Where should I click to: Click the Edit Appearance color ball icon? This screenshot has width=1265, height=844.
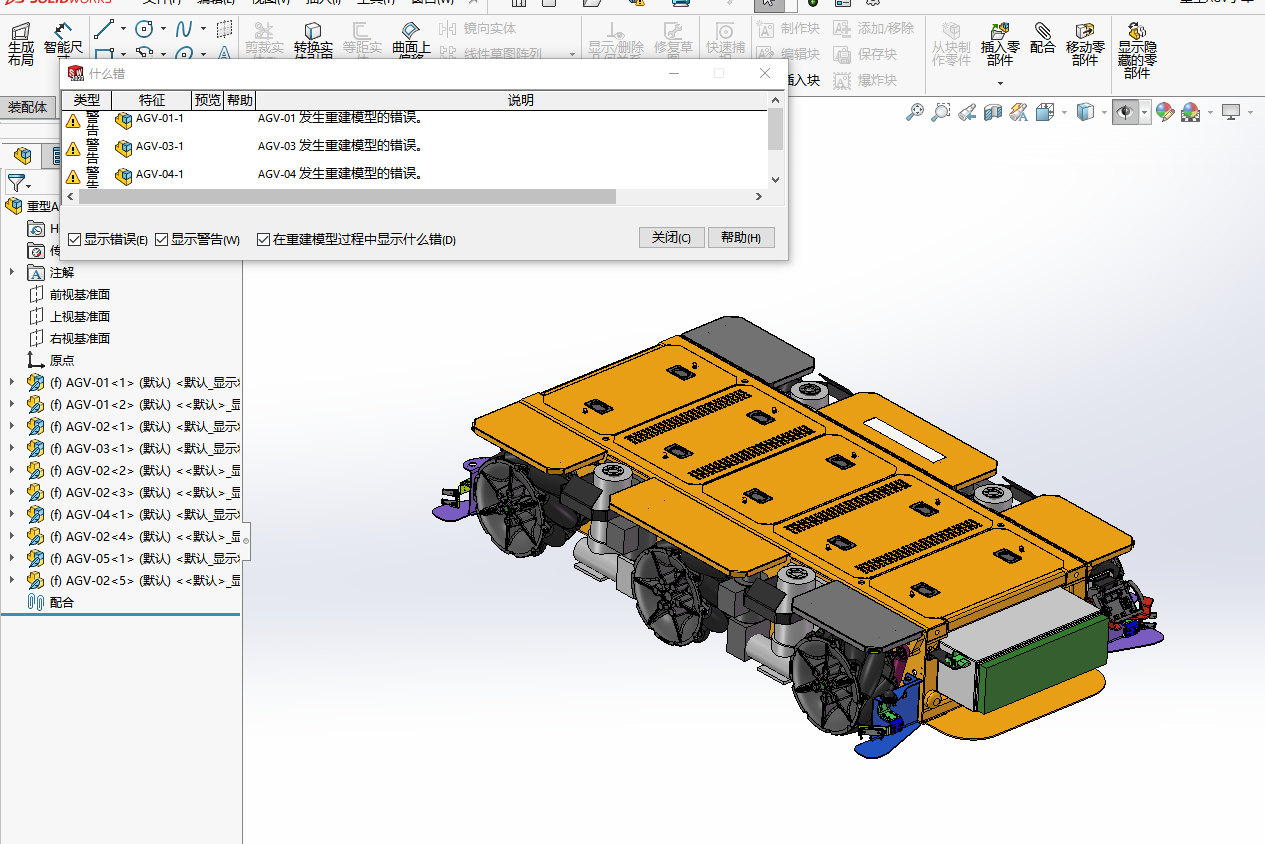tap(1164, 113)
